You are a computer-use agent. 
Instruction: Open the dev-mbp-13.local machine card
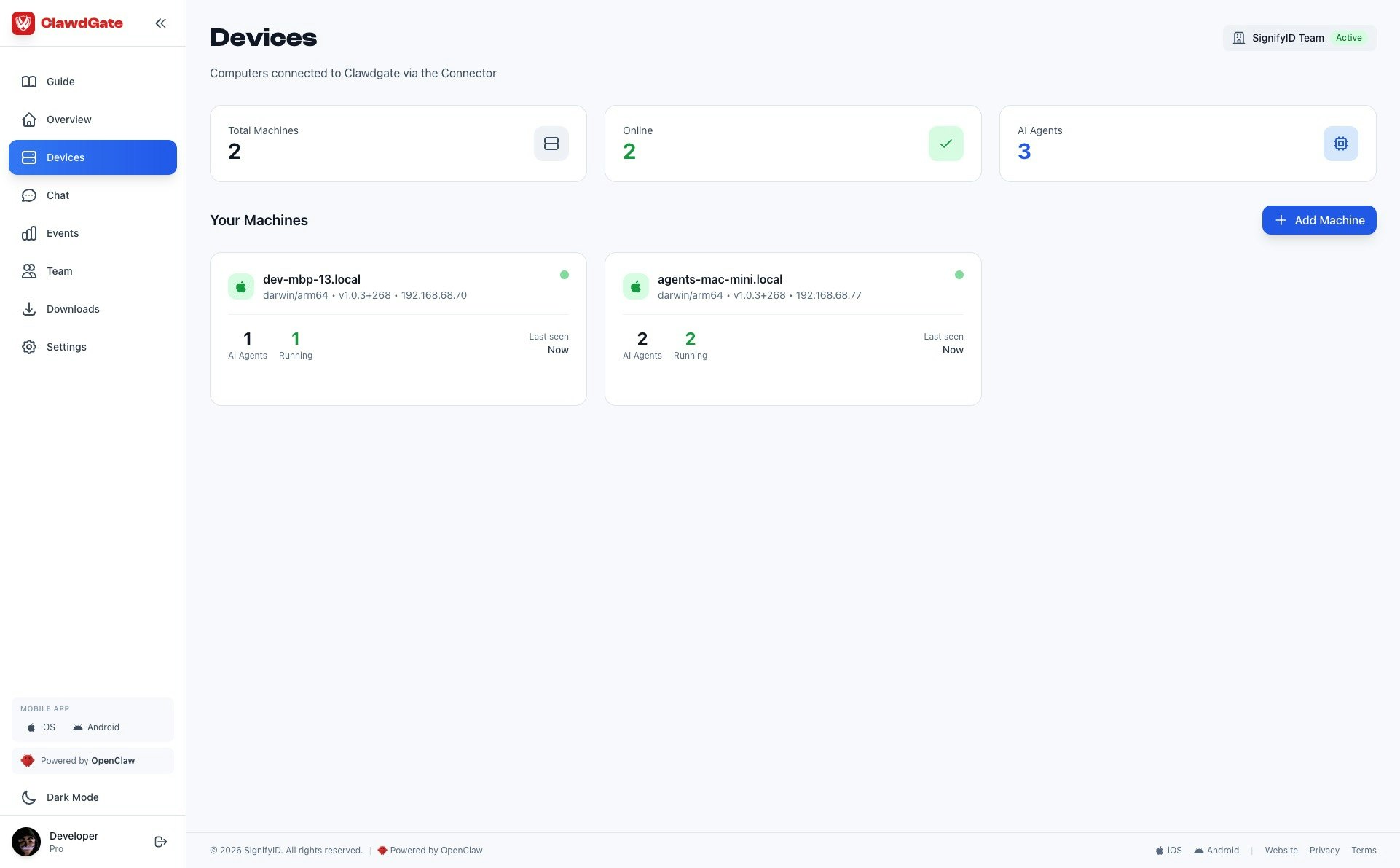point(398,329)
